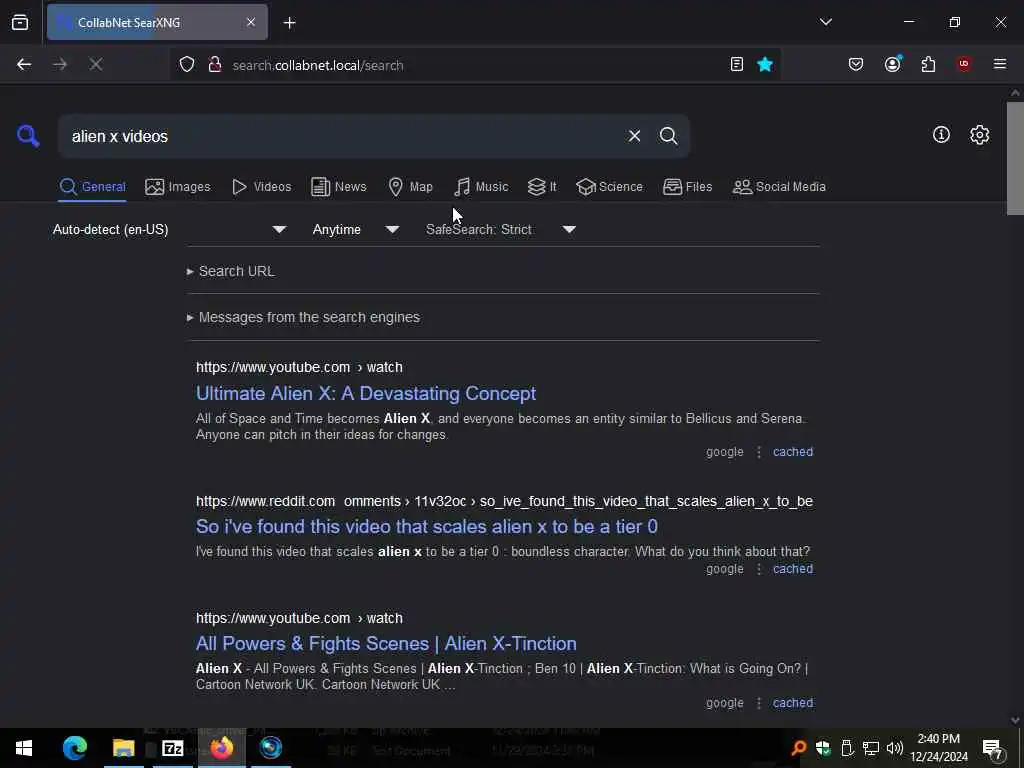Click the SearXNG magnifier logo

(28, 136)
